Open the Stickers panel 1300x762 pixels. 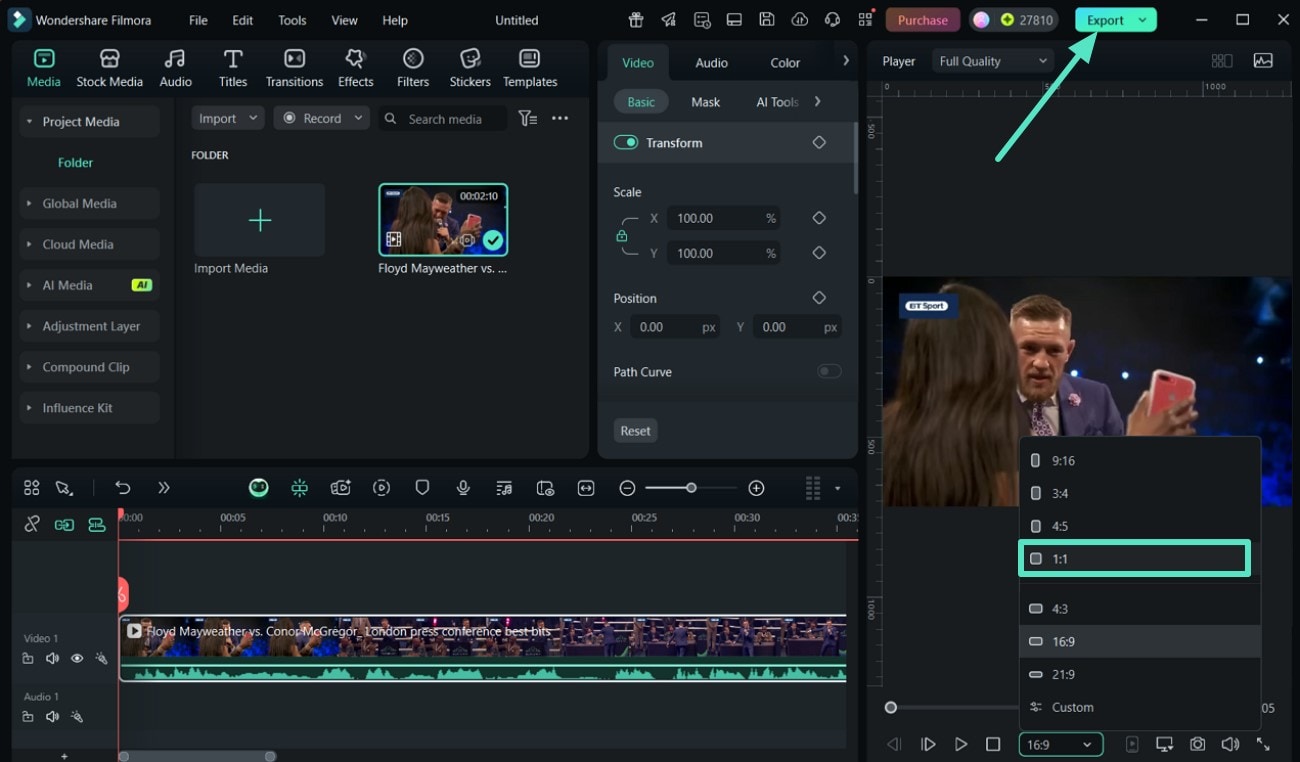pos(470,69)
